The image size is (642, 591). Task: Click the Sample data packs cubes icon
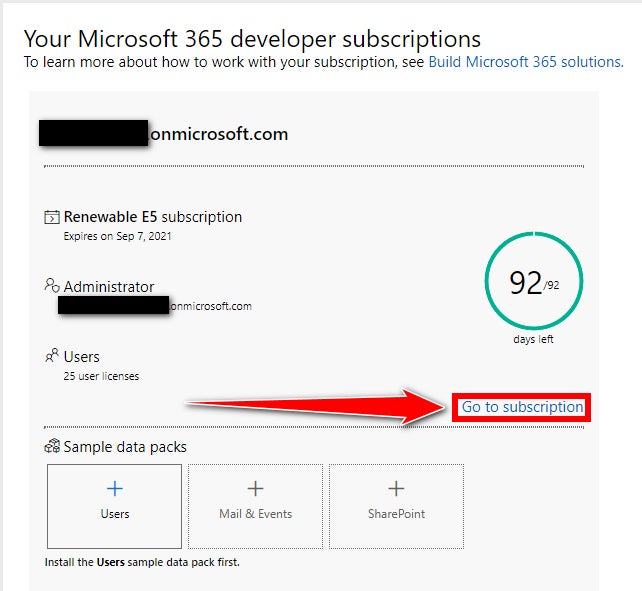click(x=52, y=446)
